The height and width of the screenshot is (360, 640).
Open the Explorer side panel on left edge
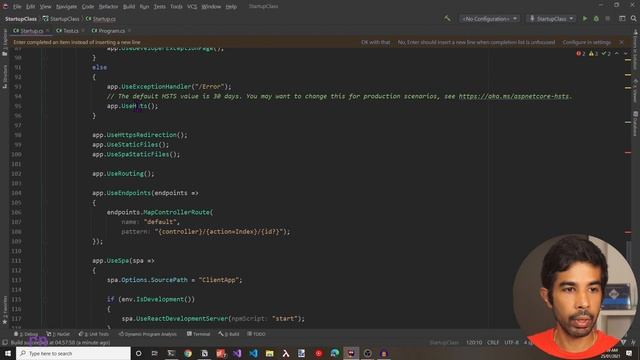click(5, 42)
